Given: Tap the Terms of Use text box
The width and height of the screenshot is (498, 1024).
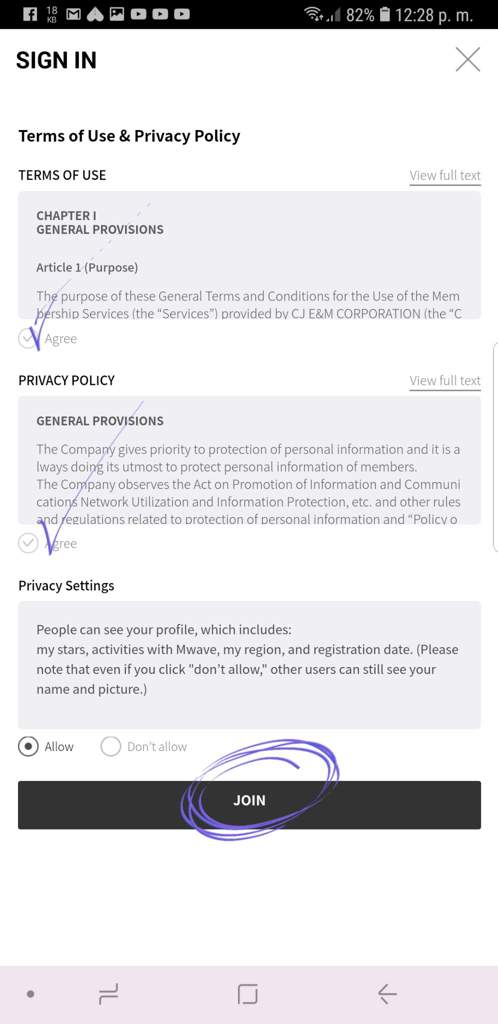Looking at the screenshot, I should point(249,255).
